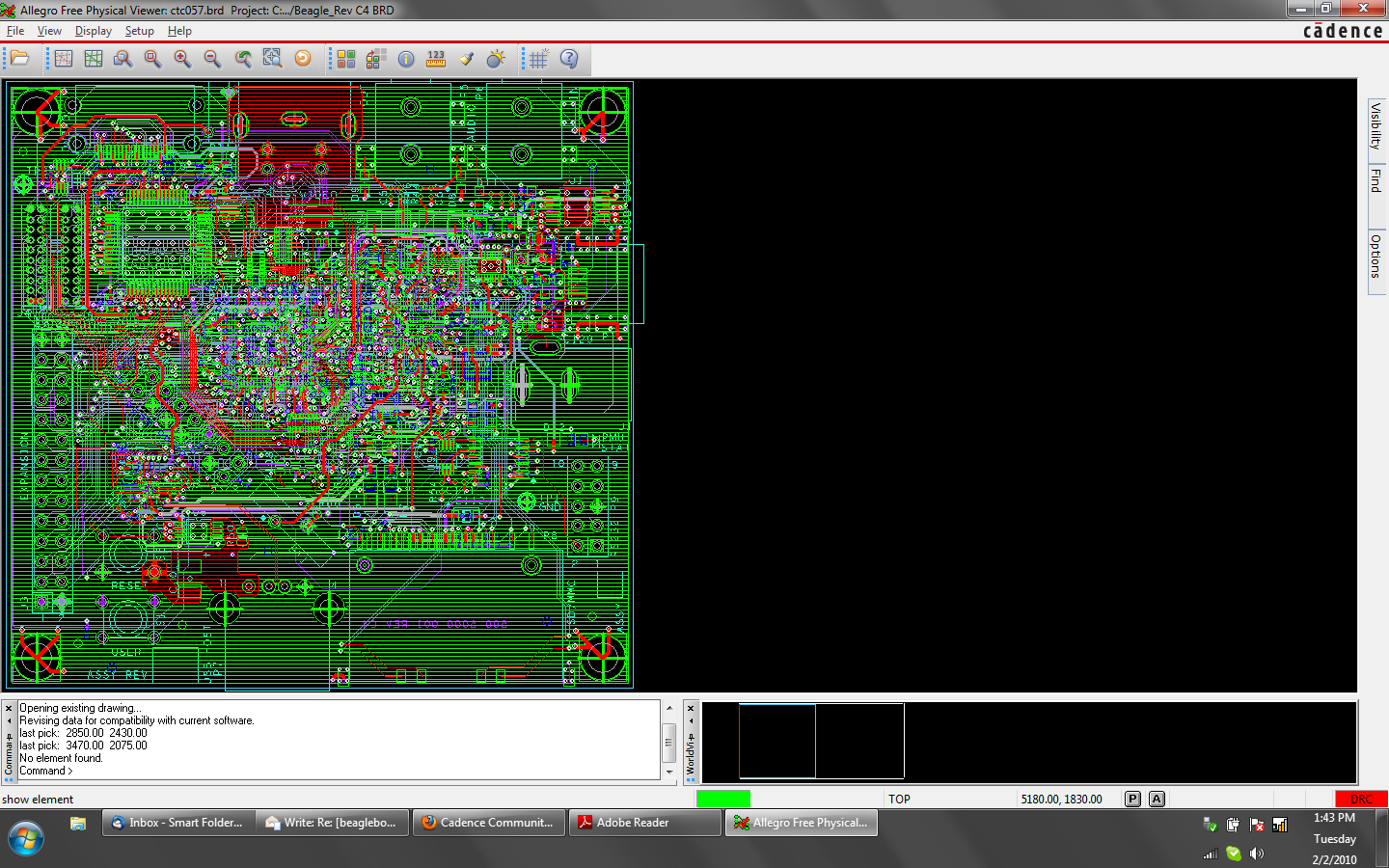The image size is (1389, 868).
Task: Click the taskbar clock showing 1:43 PM
Action: point(1334,818)
